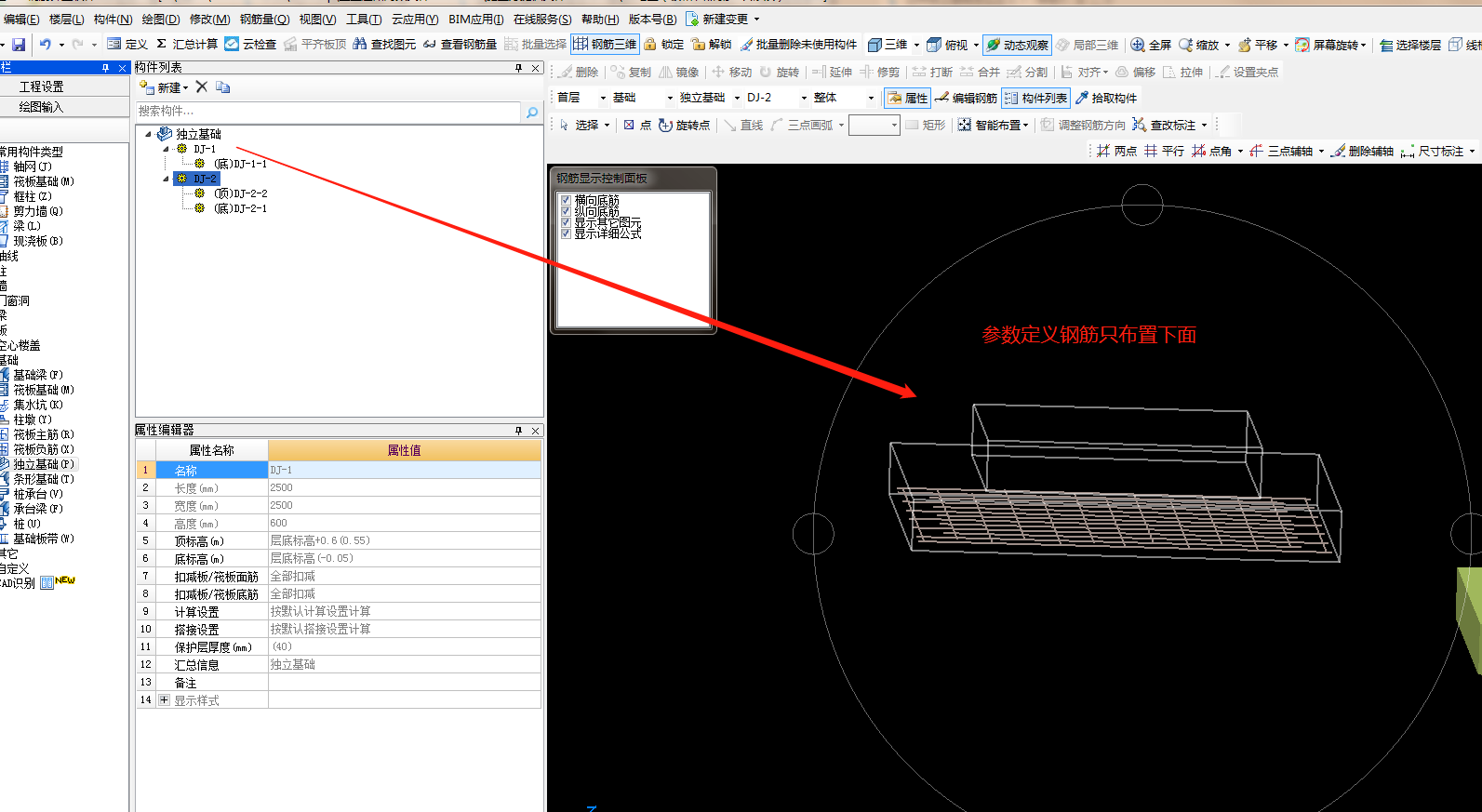Image resolution: width=1482 pixels, height=812 pixels.
Task: Toggle 显示详细公式 checkbox
Action: (x=566, y=233)
